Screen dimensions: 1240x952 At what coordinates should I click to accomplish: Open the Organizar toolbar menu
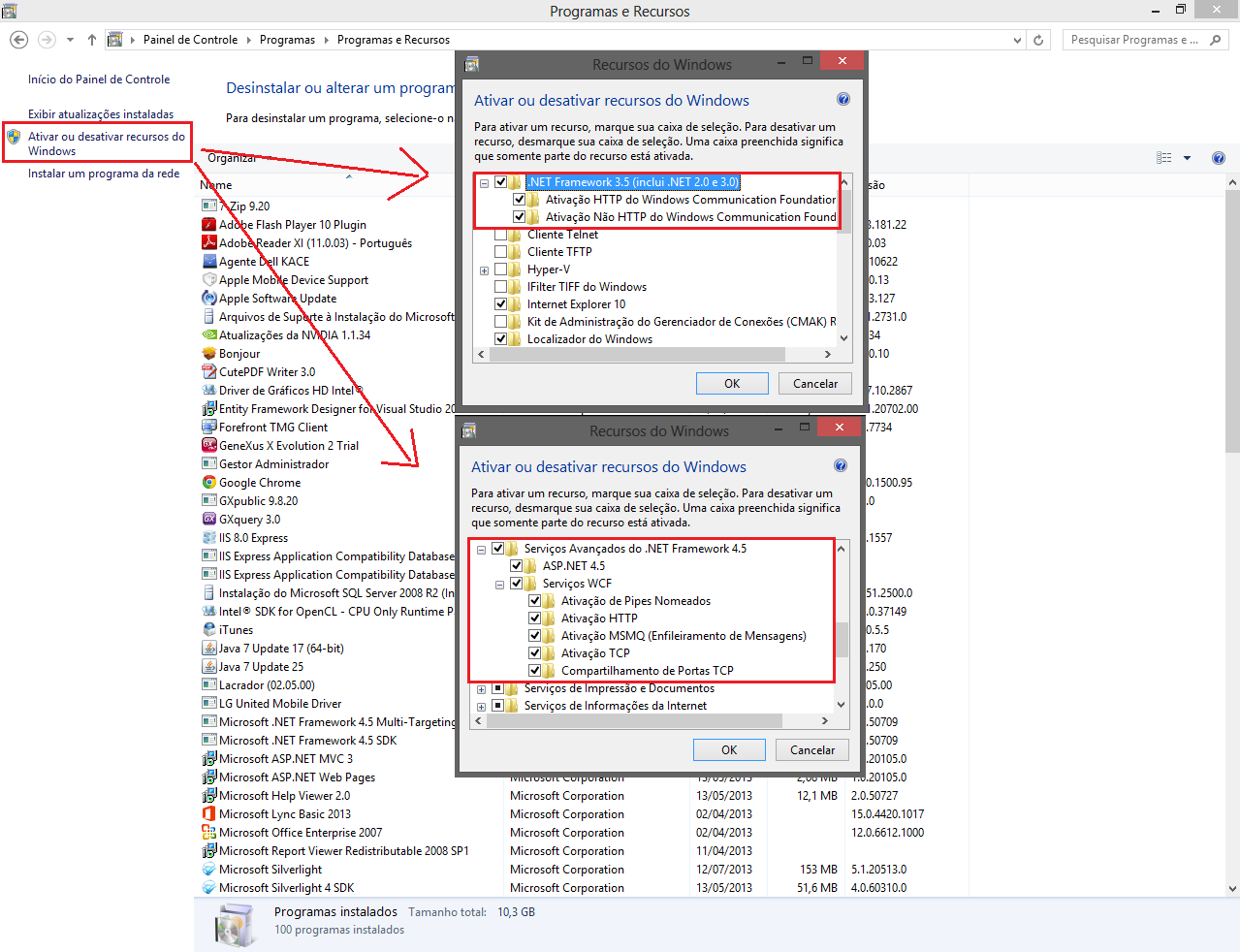[x=233, y=158]
